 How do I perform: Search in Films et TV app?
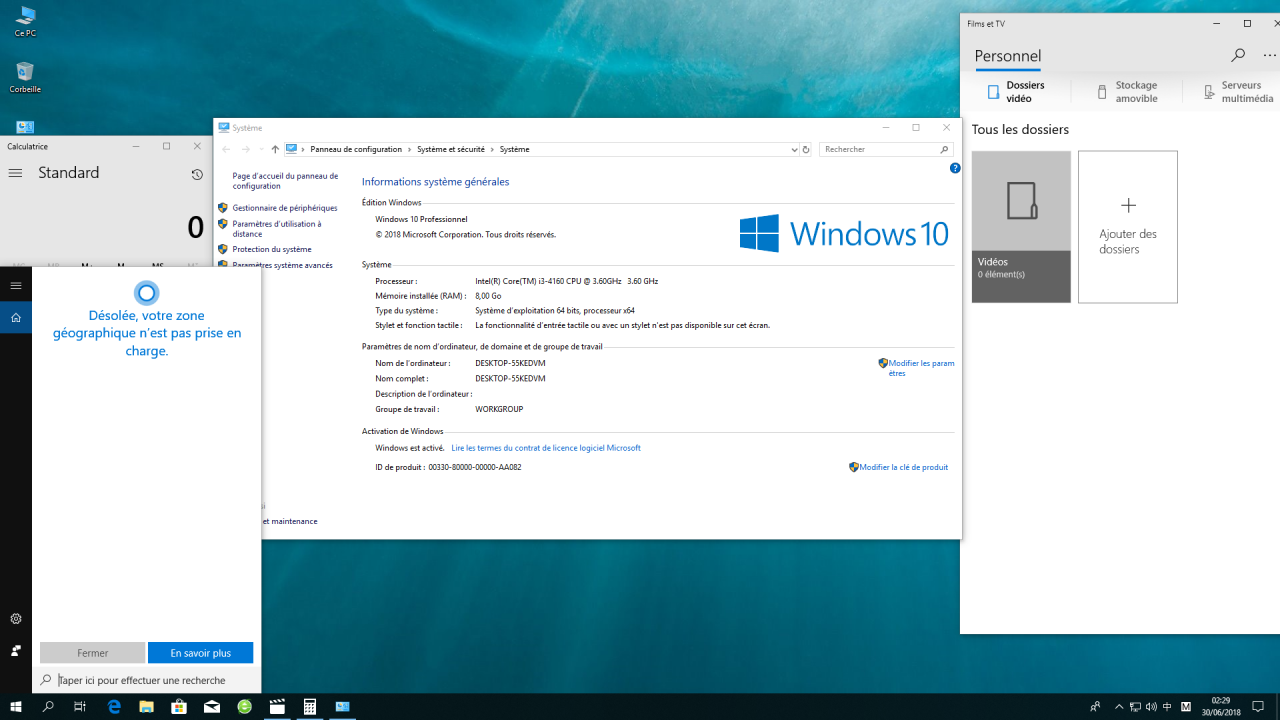[1238, 55]
